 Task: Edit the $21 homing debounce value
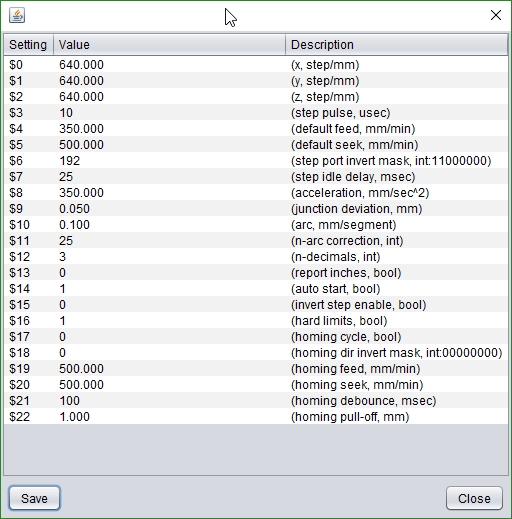click(170, 400)
